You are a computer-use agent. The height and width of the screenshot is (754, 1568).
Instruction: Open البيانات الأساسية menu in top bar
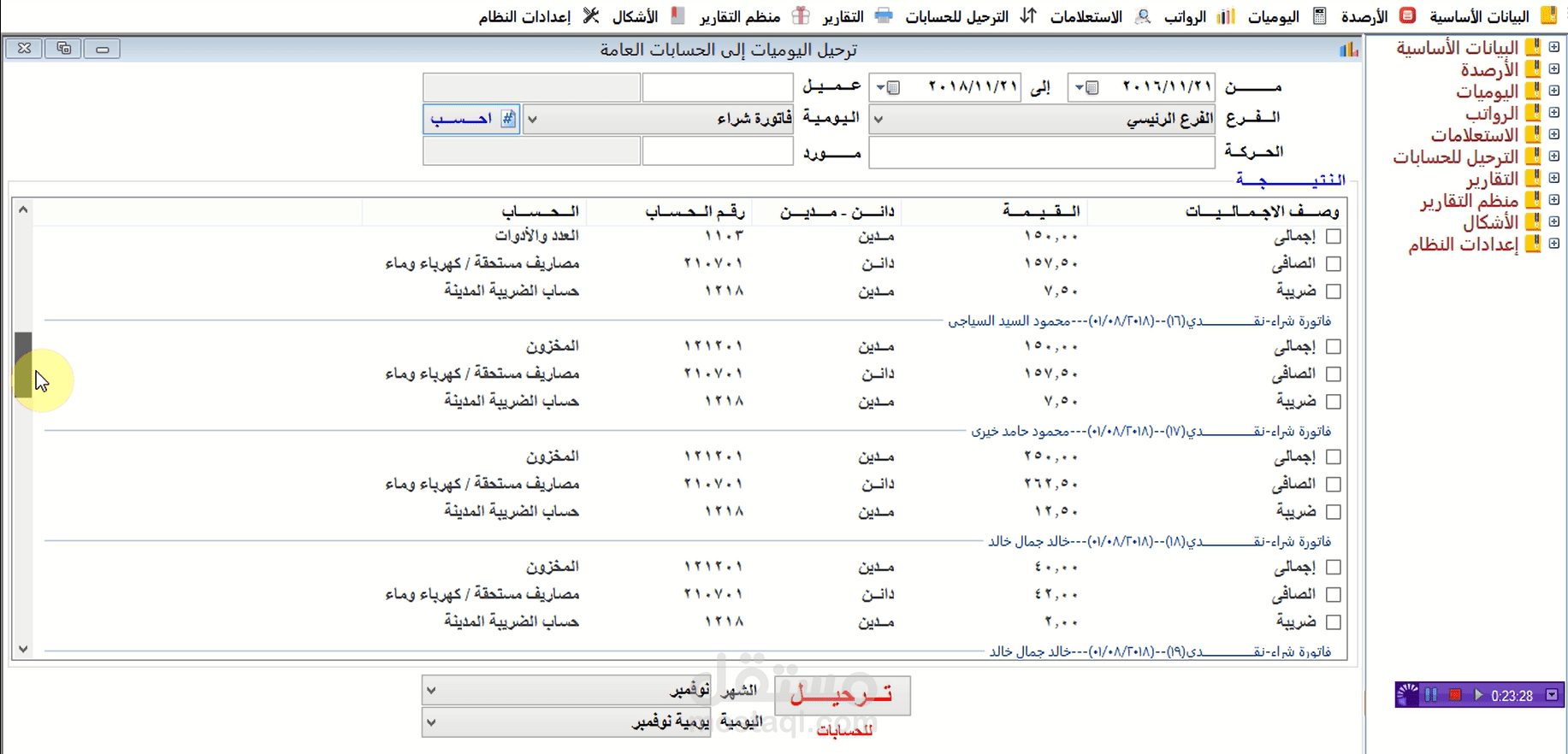pos(1479,16)
